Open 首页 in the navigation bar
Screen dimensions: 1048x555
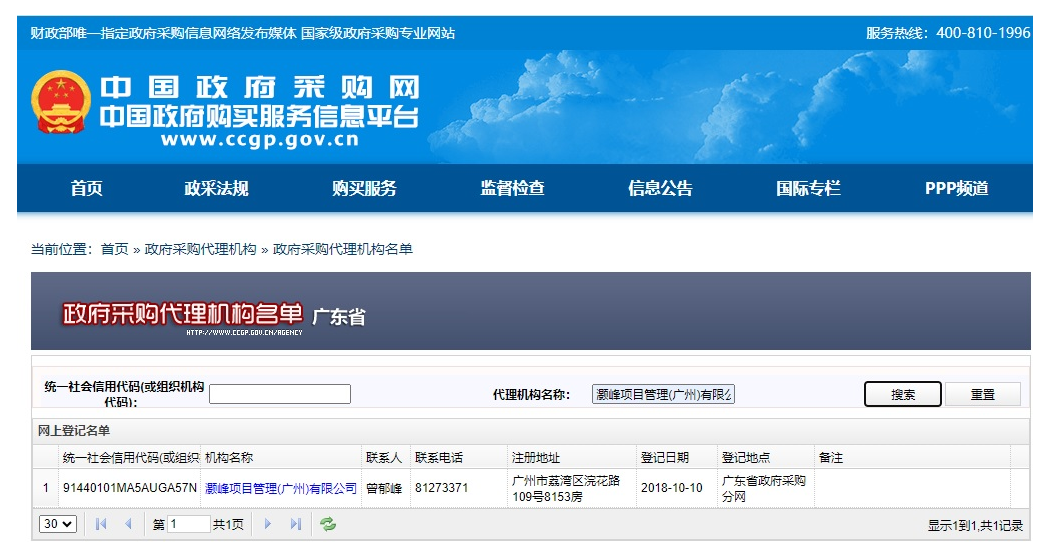[86, 188]
